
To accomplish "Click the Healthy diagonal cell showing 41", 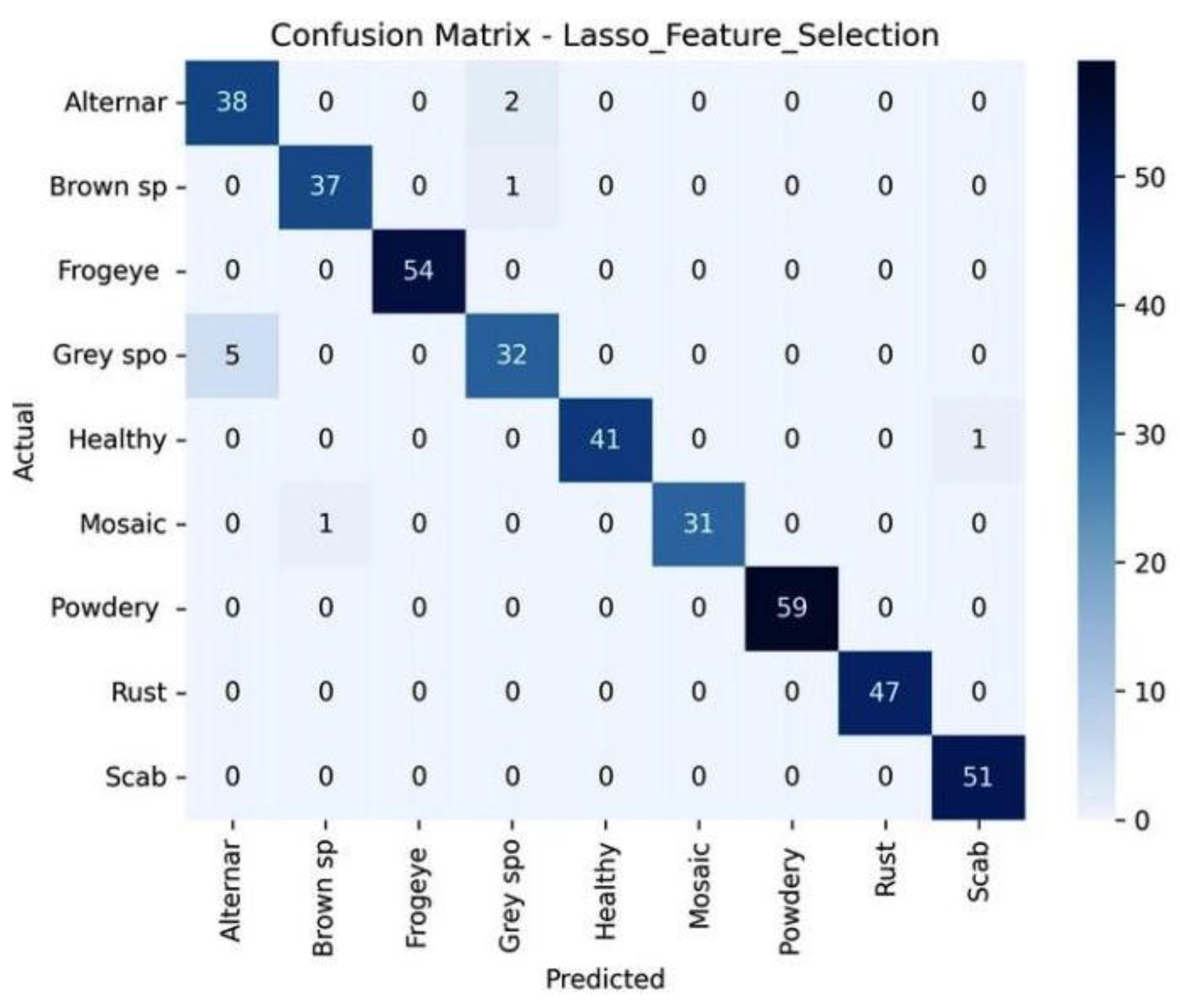I will [605, 439].
